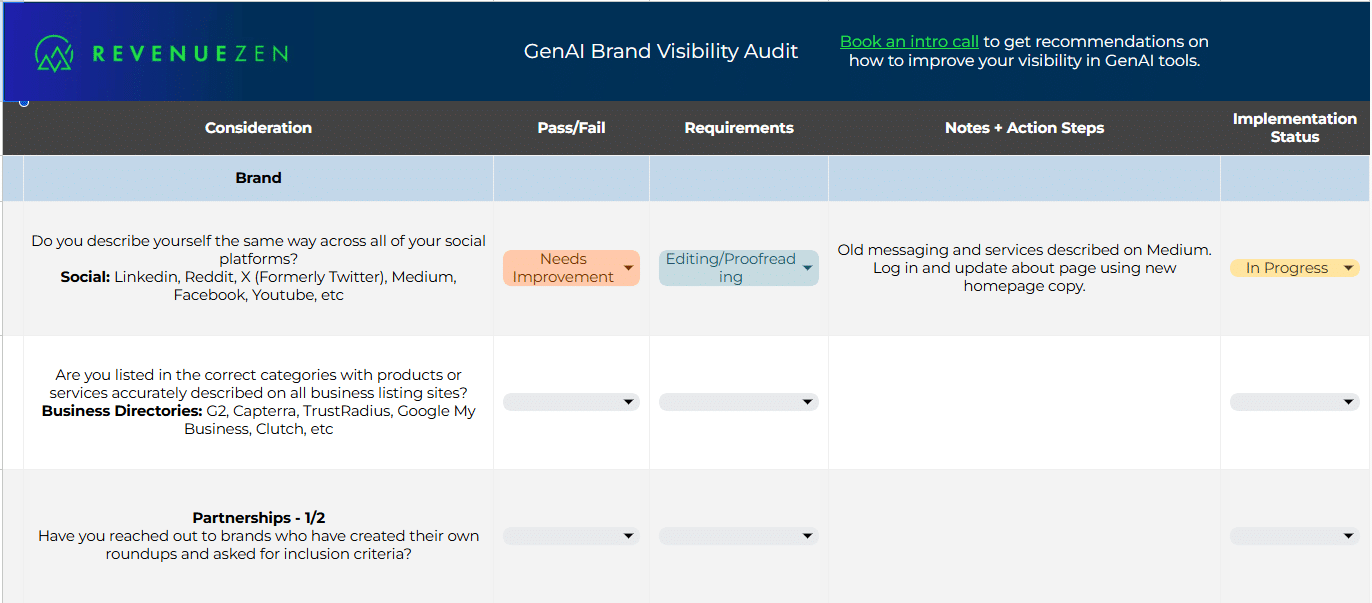Open the Book an intro call link
This screenshot has width=1372, height=603.
909,42
